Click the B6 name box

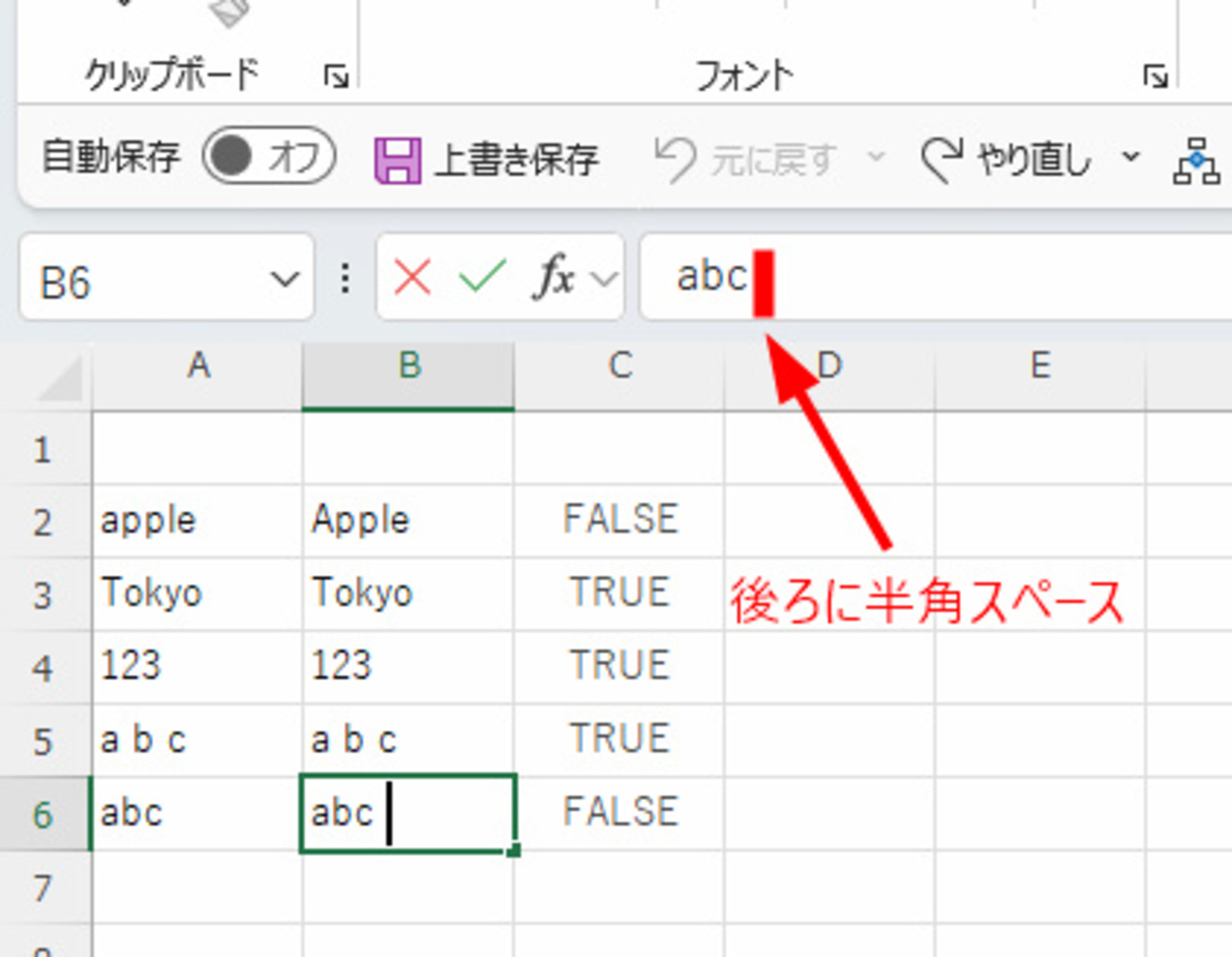point(142,279)
